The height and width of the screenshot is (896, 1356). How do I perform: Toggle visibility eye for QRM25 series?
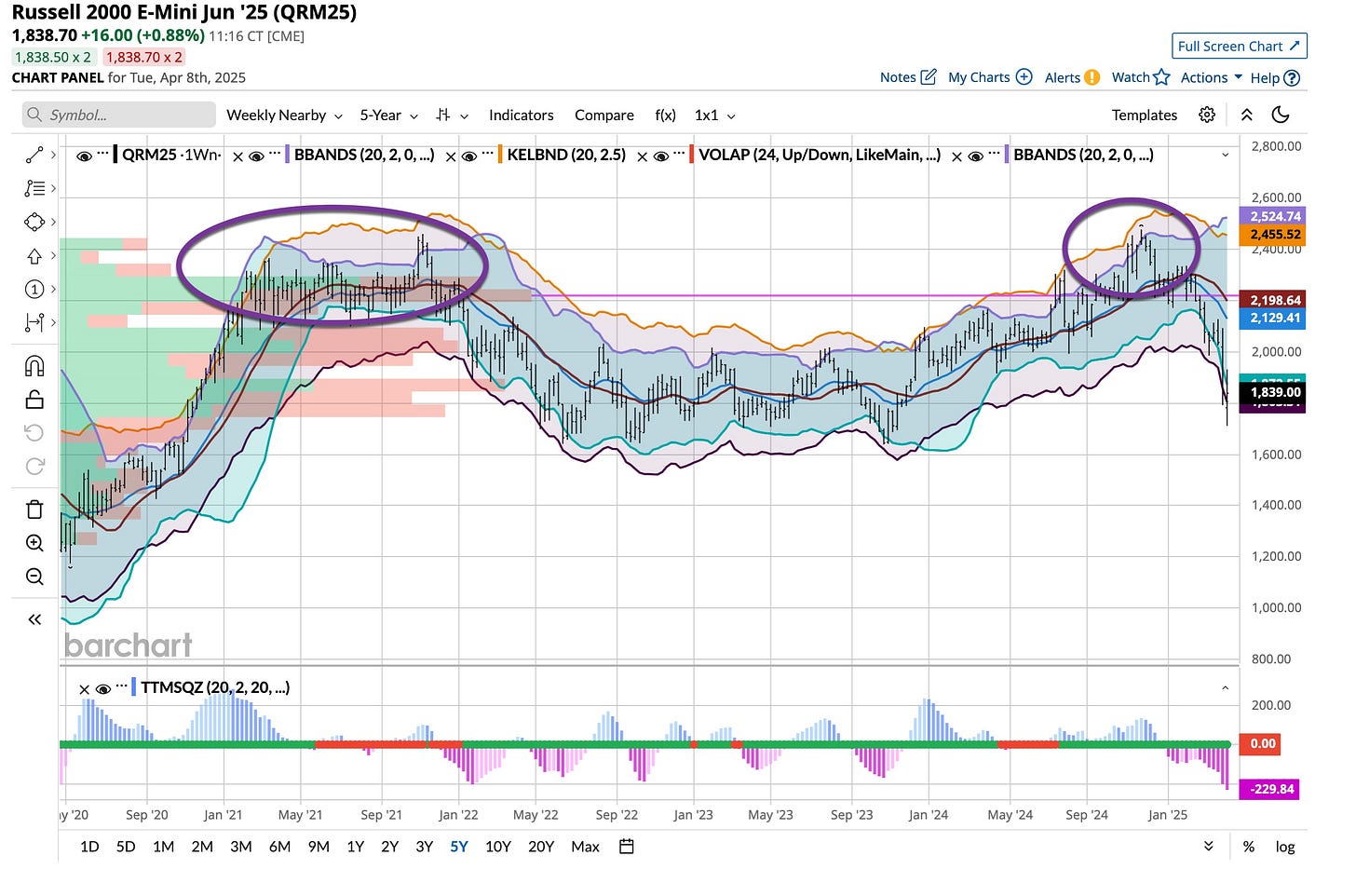point(84,156)
